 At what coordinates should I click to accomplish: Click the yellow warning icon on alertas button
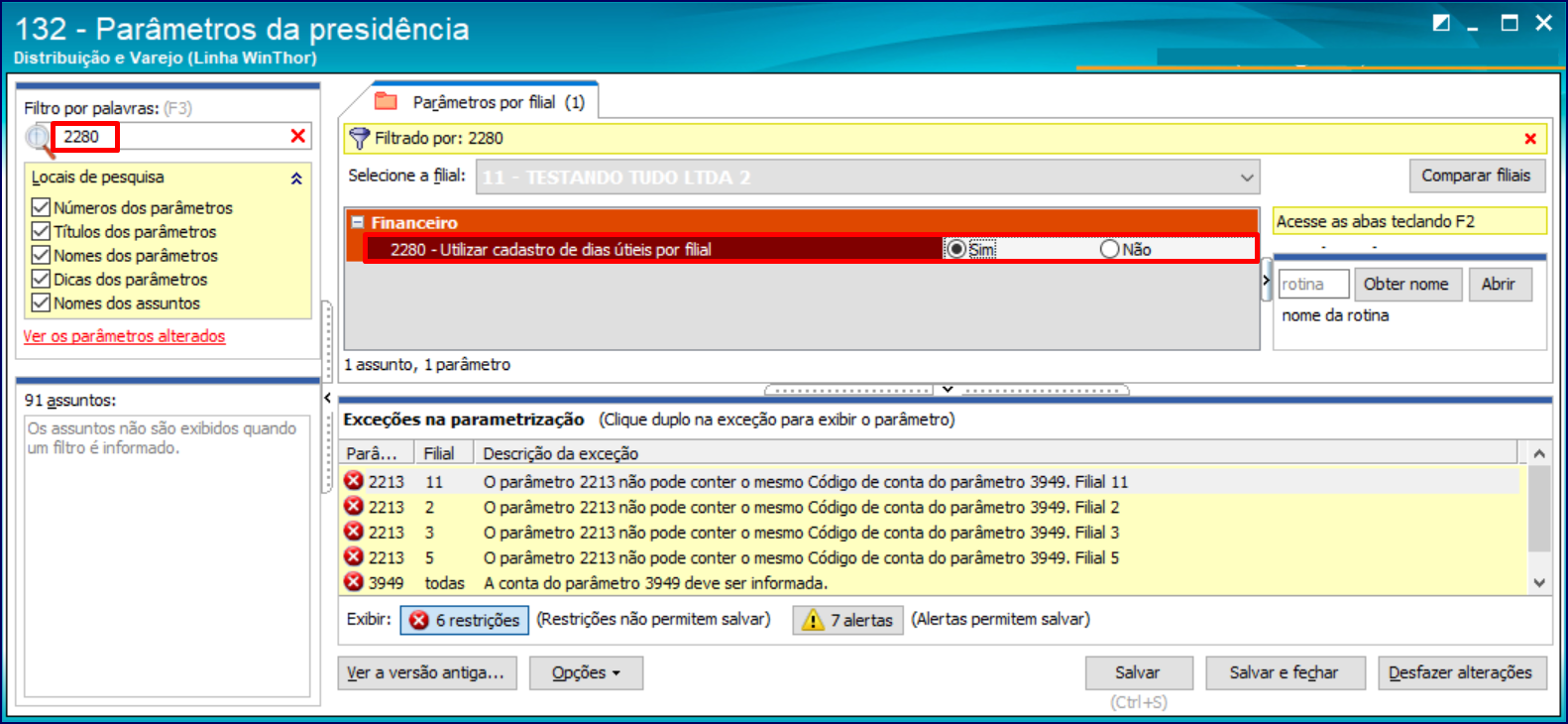pyautogui.click(x=813, y=620)
